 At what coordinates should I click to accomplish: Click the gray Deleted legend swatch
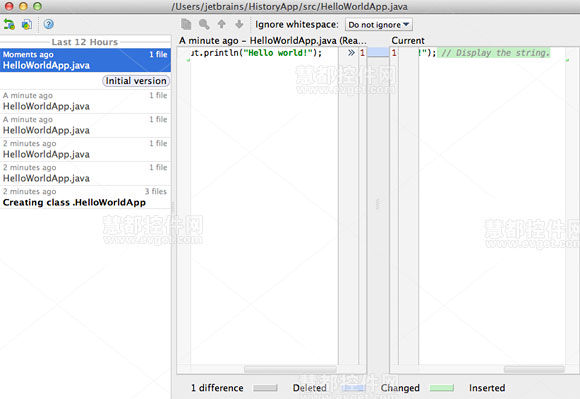[x=265, y=388]
